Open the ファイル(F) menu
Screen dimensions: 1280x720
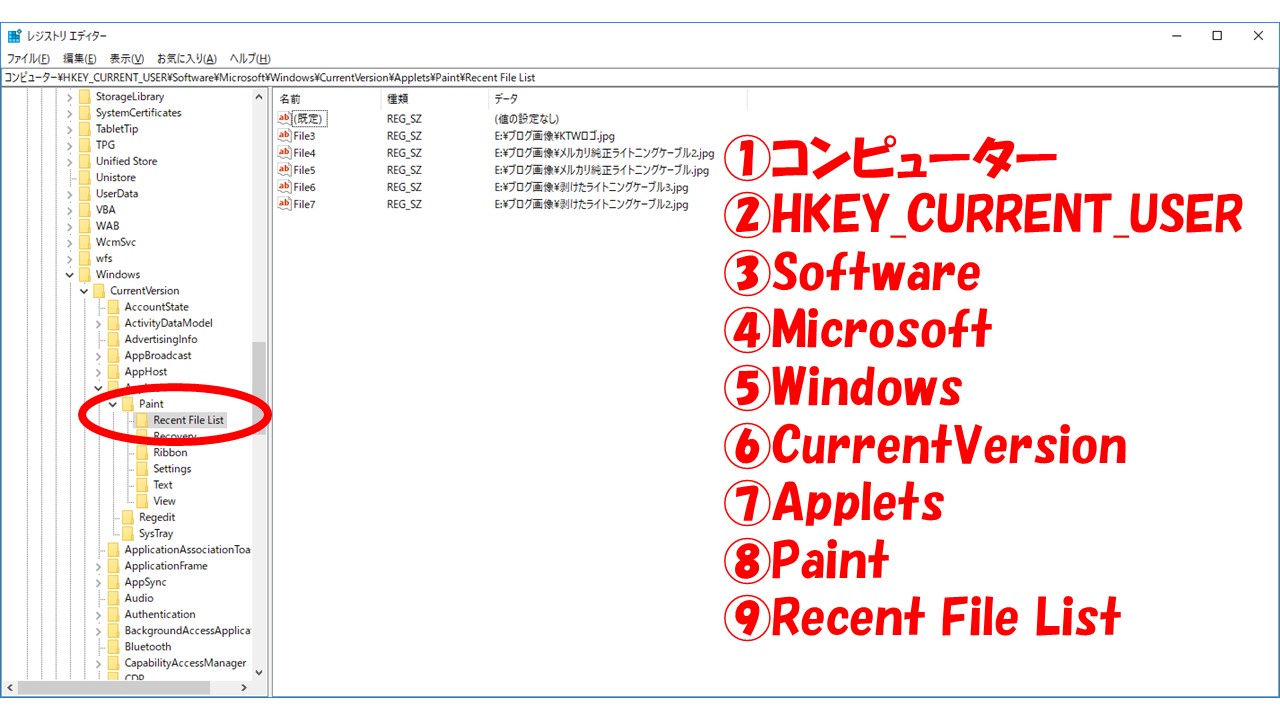[x=28, y=59]
